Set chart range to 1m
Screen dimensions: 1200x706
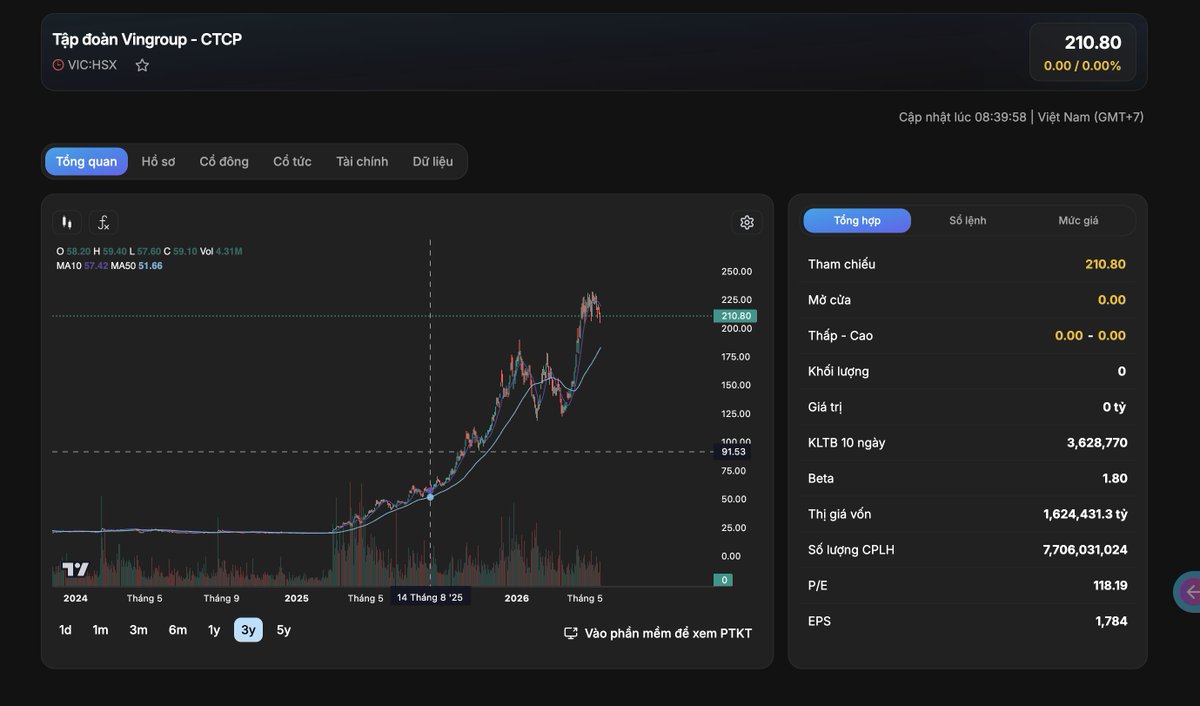point(100,630)
